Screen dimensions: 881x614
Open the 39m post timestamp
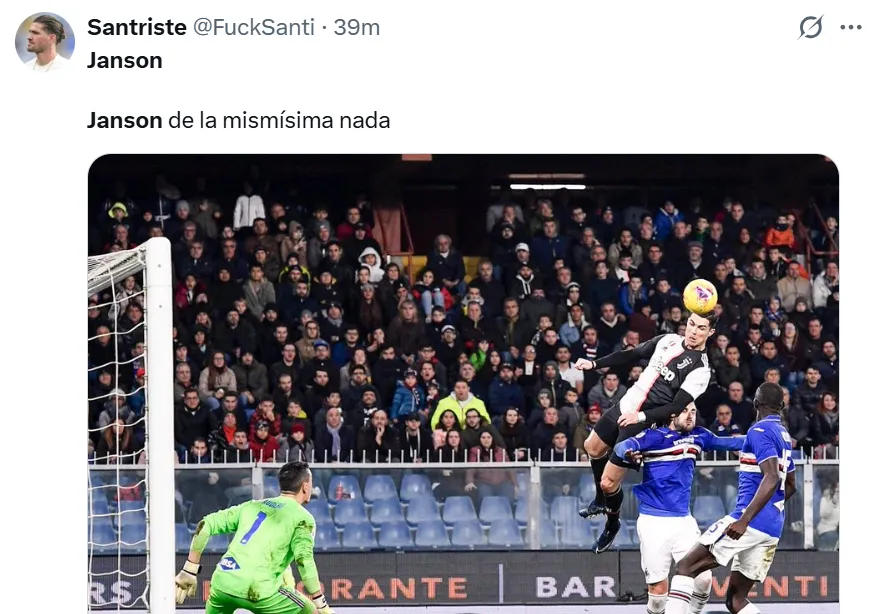point(357,27)
